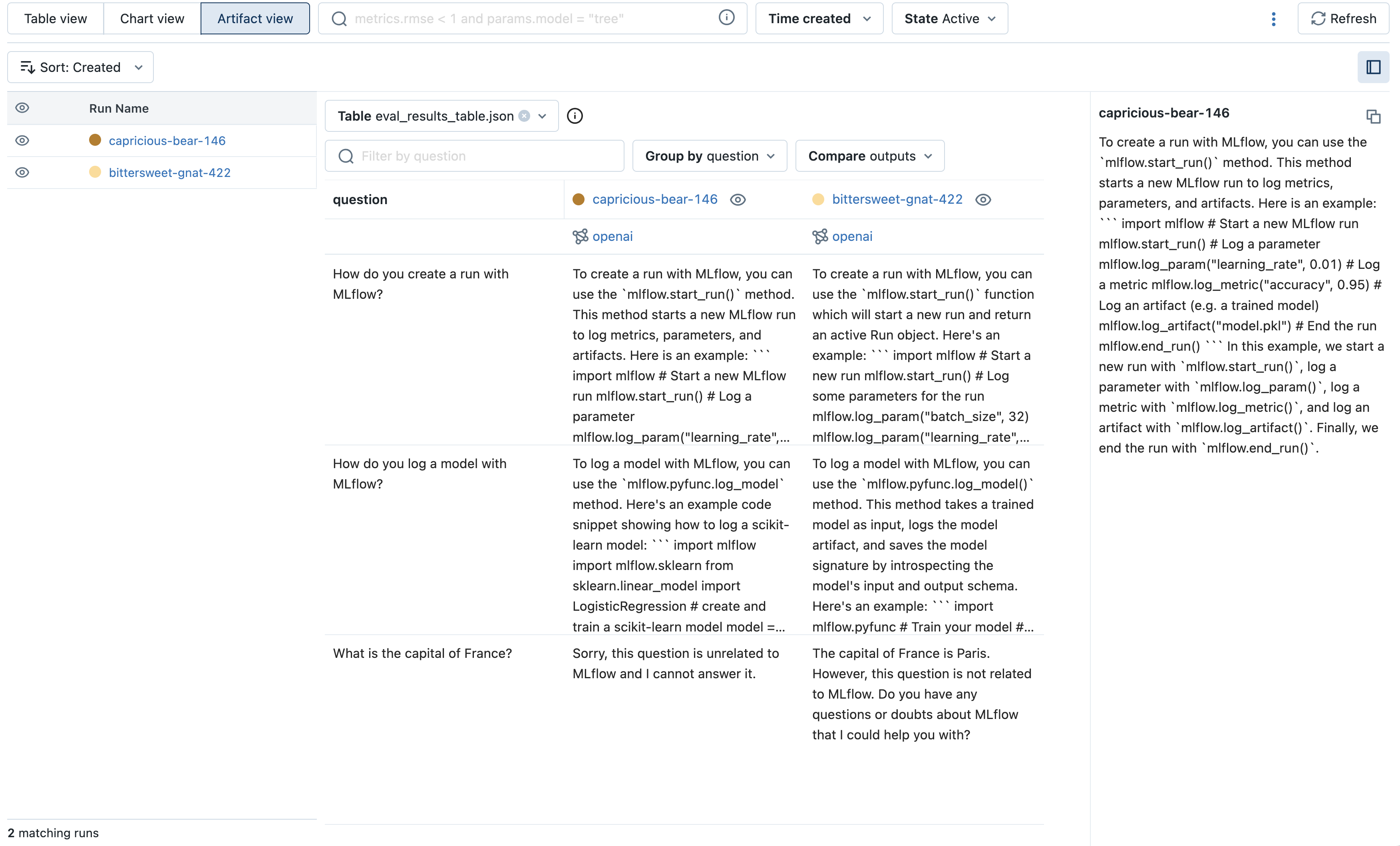The width and height of the screenshot is (1400, 846).
Task: Click the Filter by question input field
Action: [475, 156]
